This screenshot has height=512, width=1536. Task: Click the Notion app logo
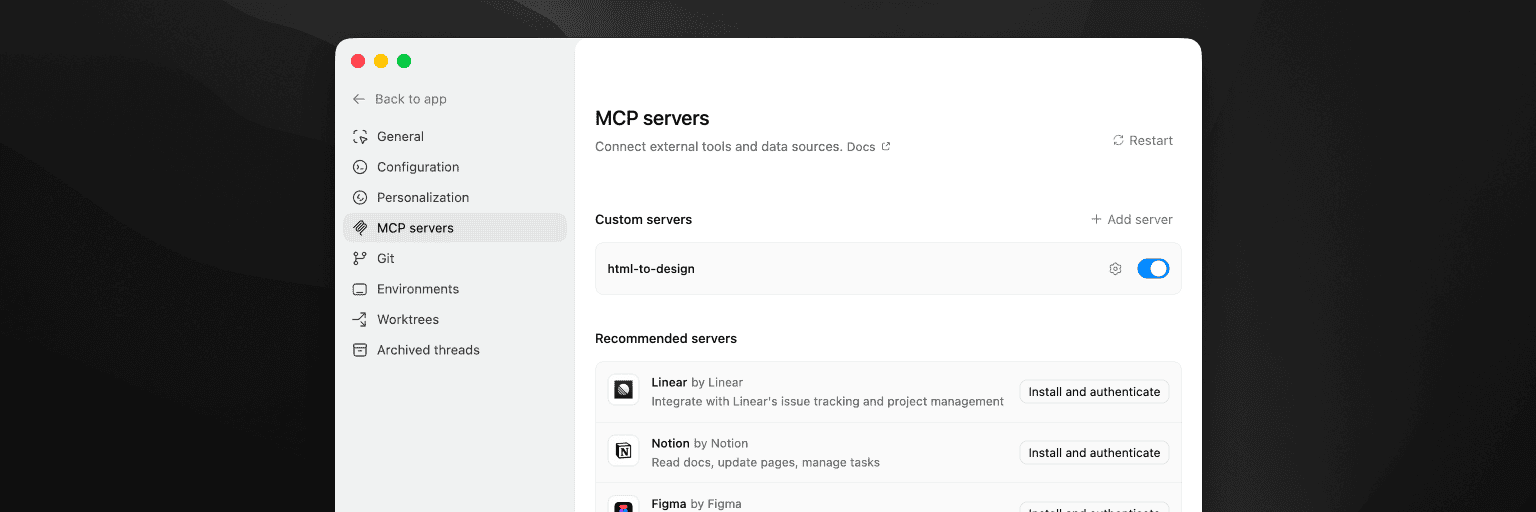623,452
